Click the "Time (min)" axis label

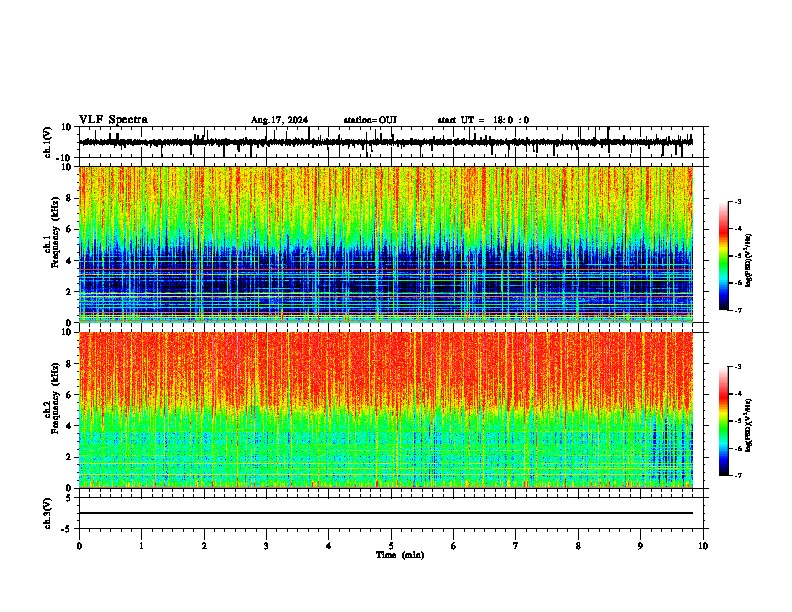click(400, 555)
